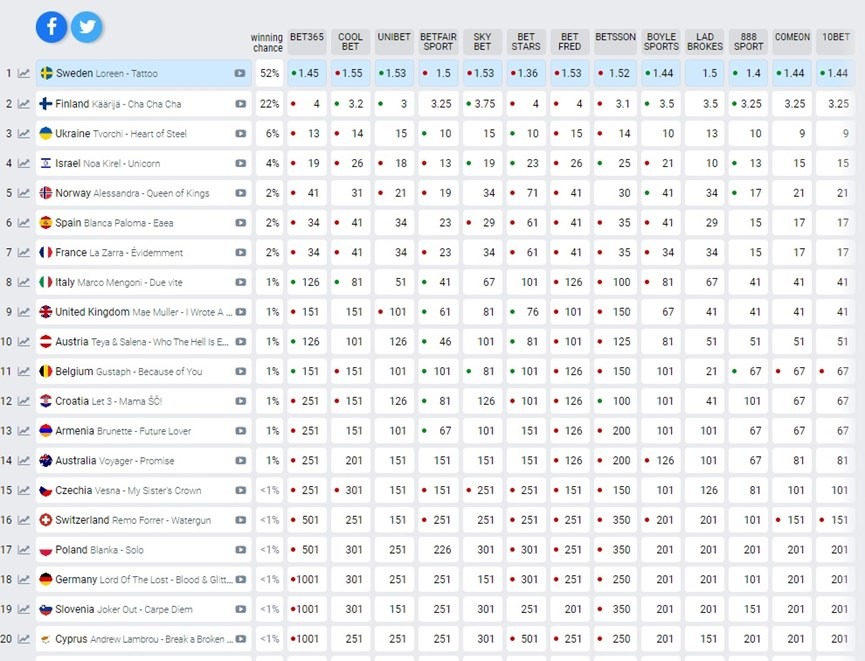Open Sweden's odds history chart icon
The width and height of the screenshot is (865, 661).
coord(24,73)
